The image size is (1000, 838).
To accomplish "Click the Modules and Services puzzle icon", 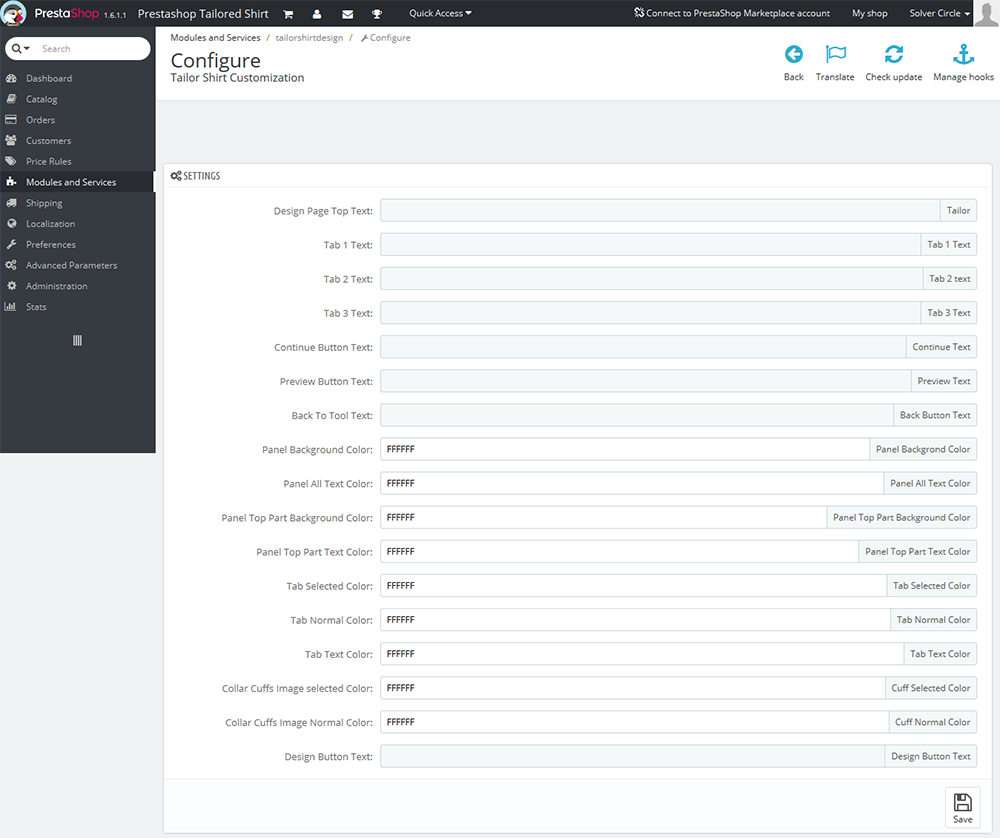I will [11, 182].
